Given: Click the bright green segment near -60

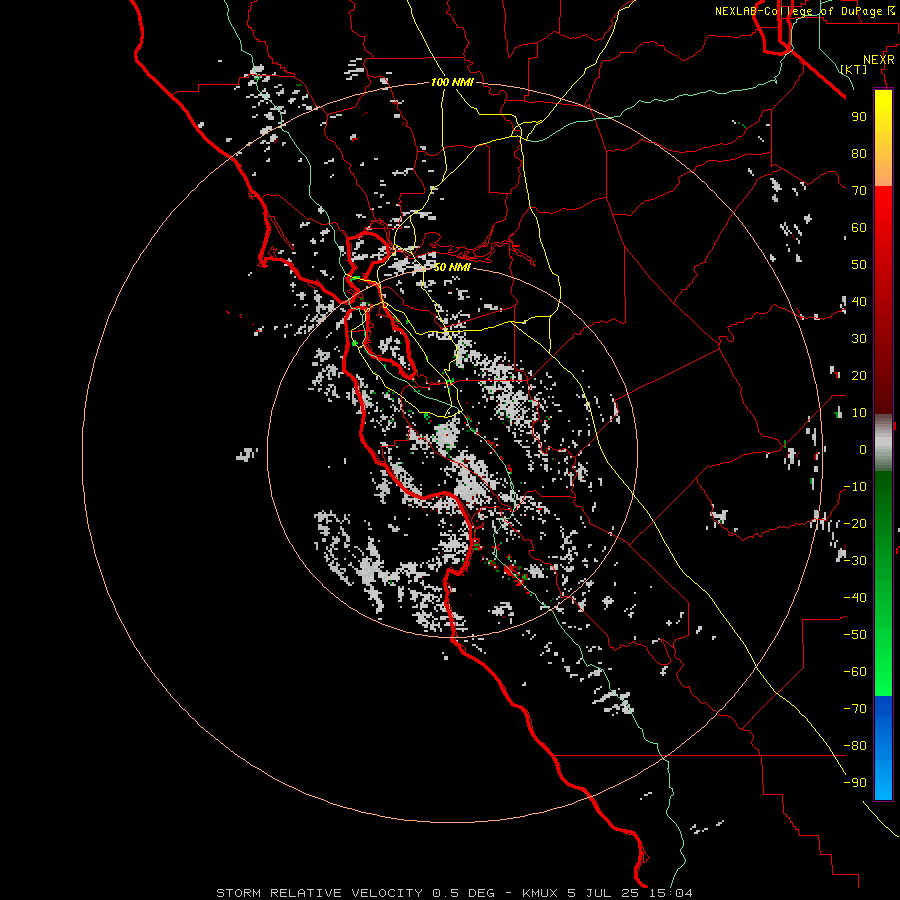Looking at the screenshot, I should point(883,672).
